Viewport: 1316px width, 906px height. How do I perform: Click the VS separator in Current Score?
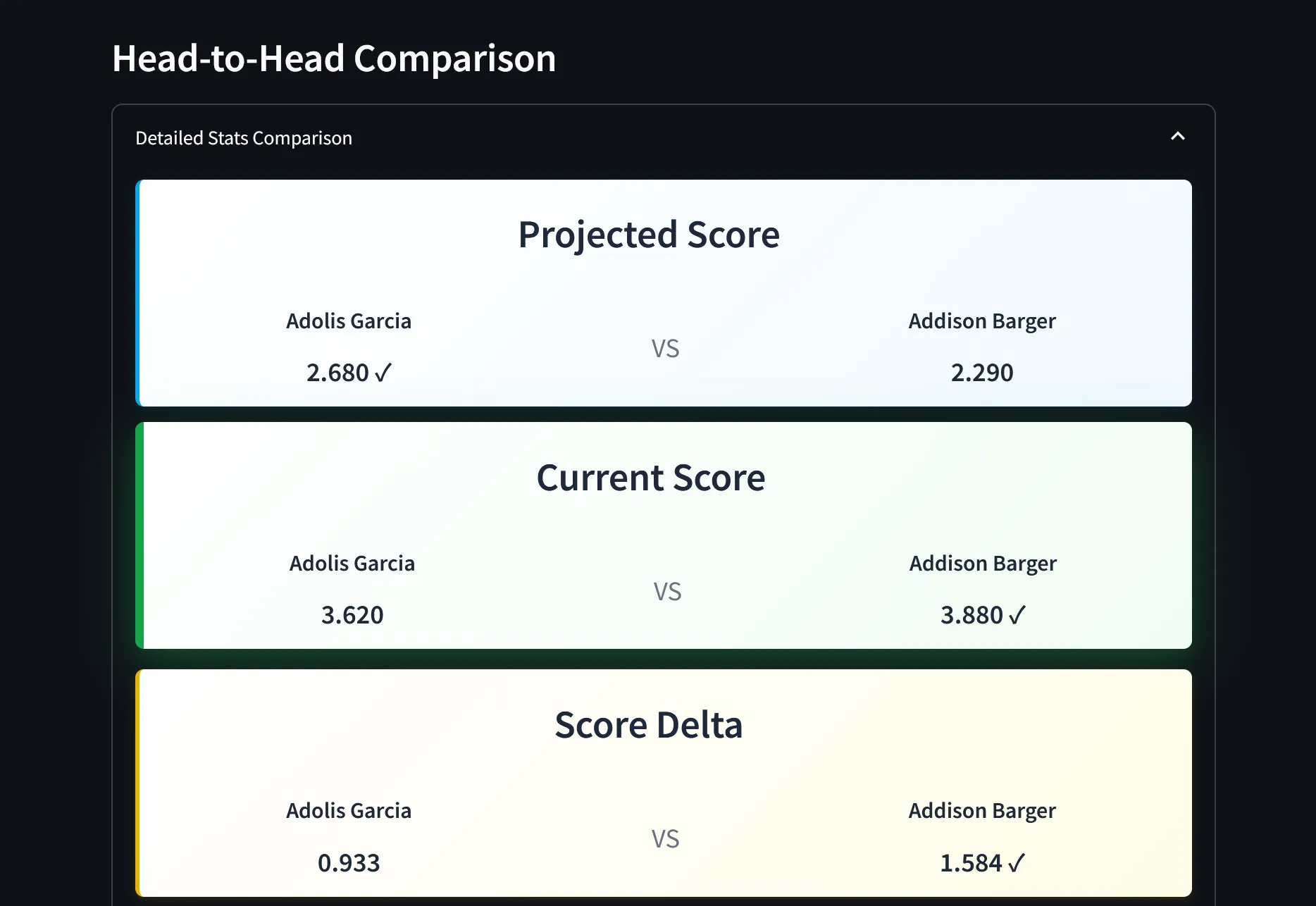(x=665, y=591)
